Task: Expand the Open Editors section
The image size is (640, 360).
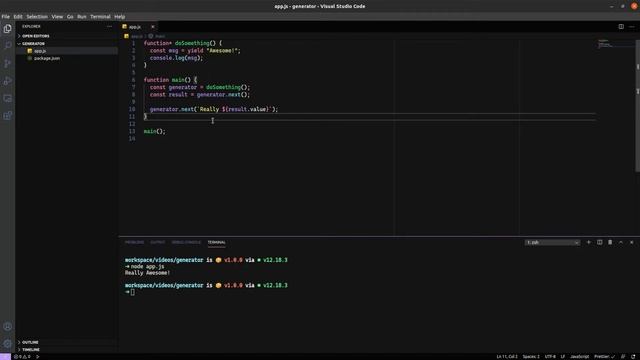Action: [x=67, y=36]
